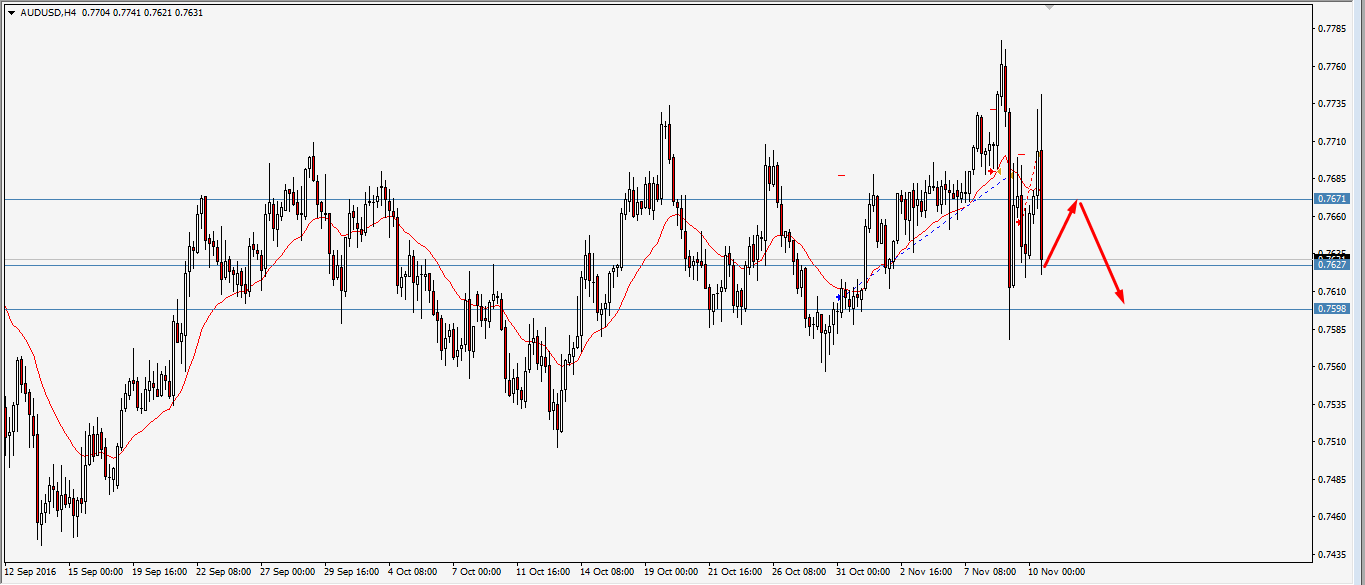Screen dimensions: 1365x585
Task: Click the 19 Sep 16:00 time axis label
Action: click(x=160, y=573)
